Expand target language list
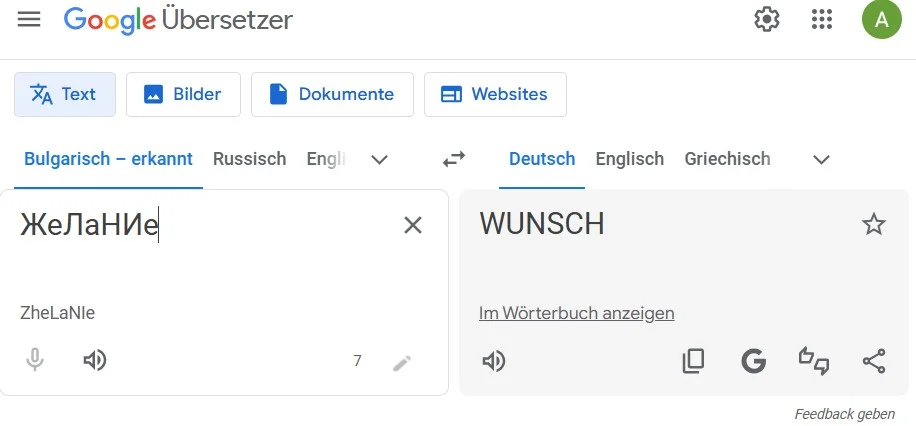Image resolution: width=916 pixels, height=426 pixels. pyautogui.click(x=821, y=159)
